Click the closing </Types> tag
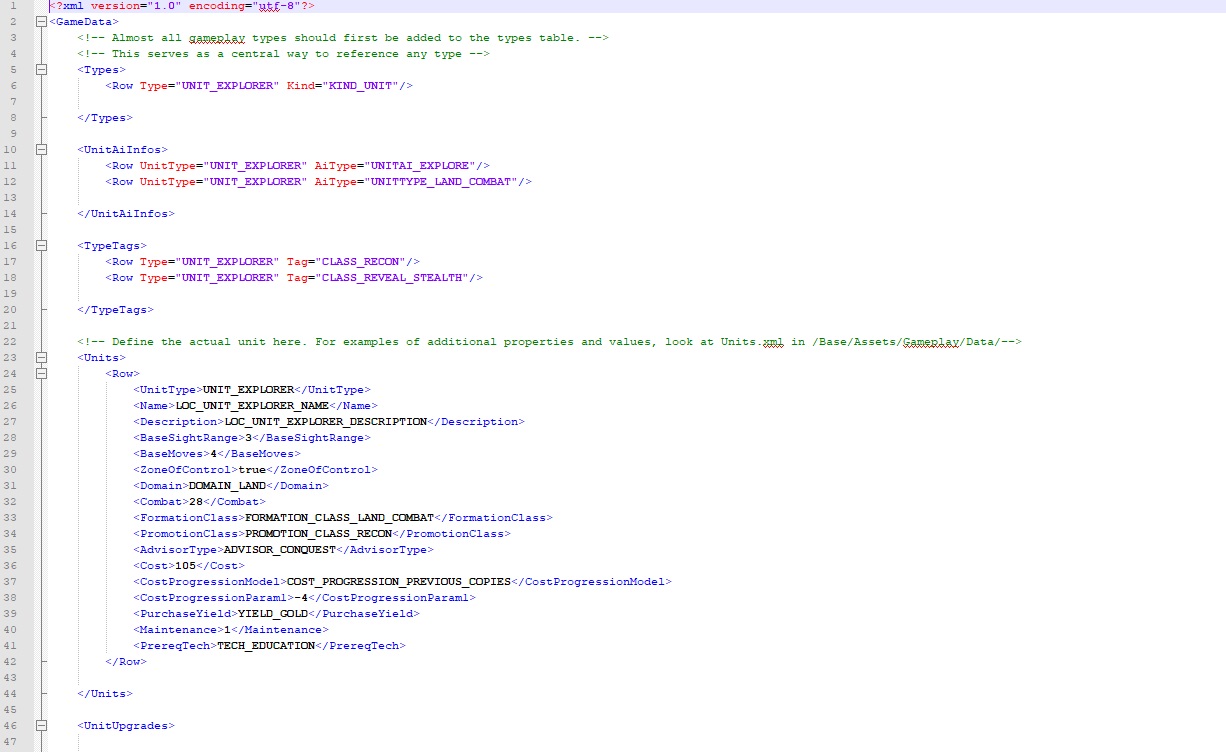This screenshot has width=1226, height=752. tap(105, 118)
